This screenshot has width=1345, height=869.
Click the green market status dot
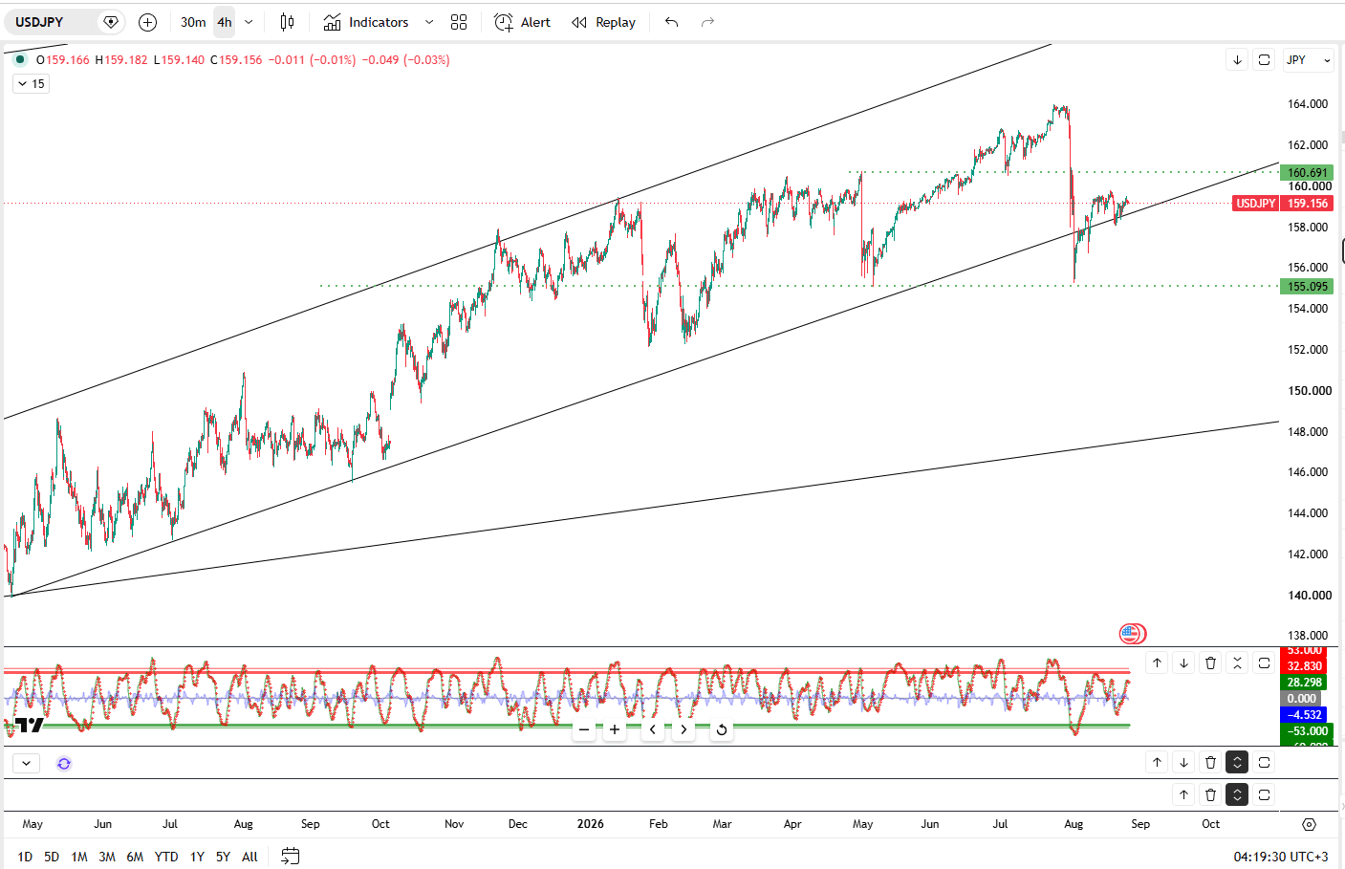[x=20, y=60]
